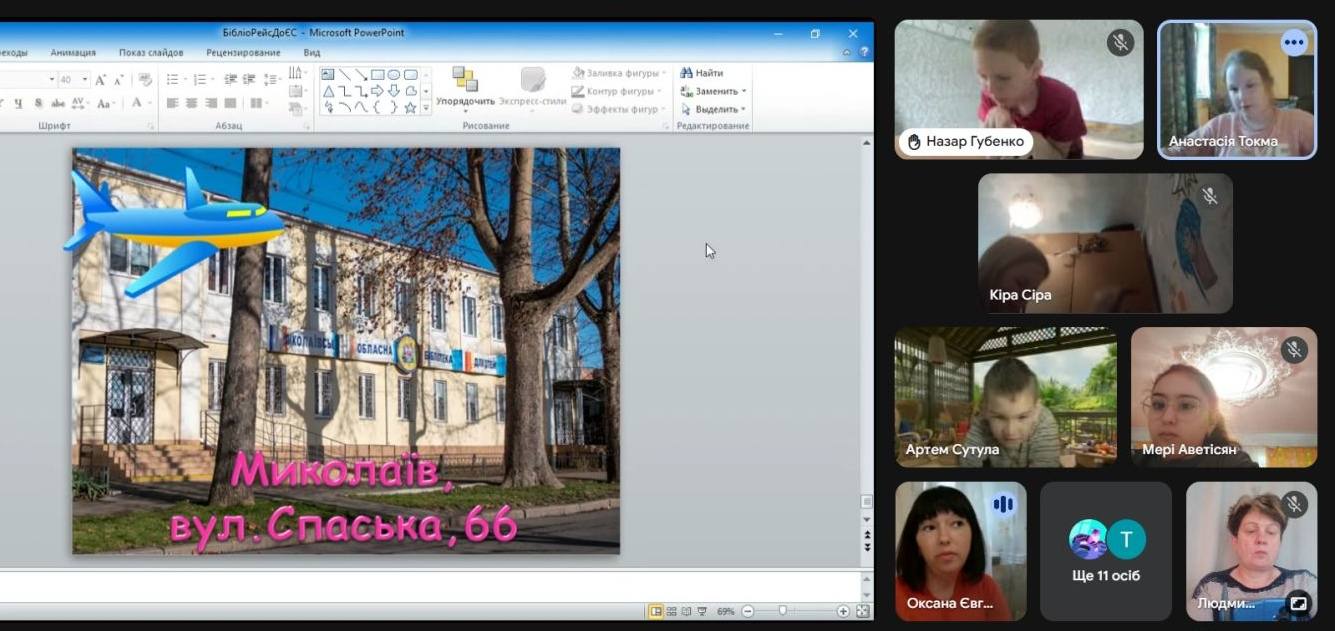Viewport: 1335px width, 631px height.
Task: Toggle strikethrough text formatting
Action: (x=56, y=103)
